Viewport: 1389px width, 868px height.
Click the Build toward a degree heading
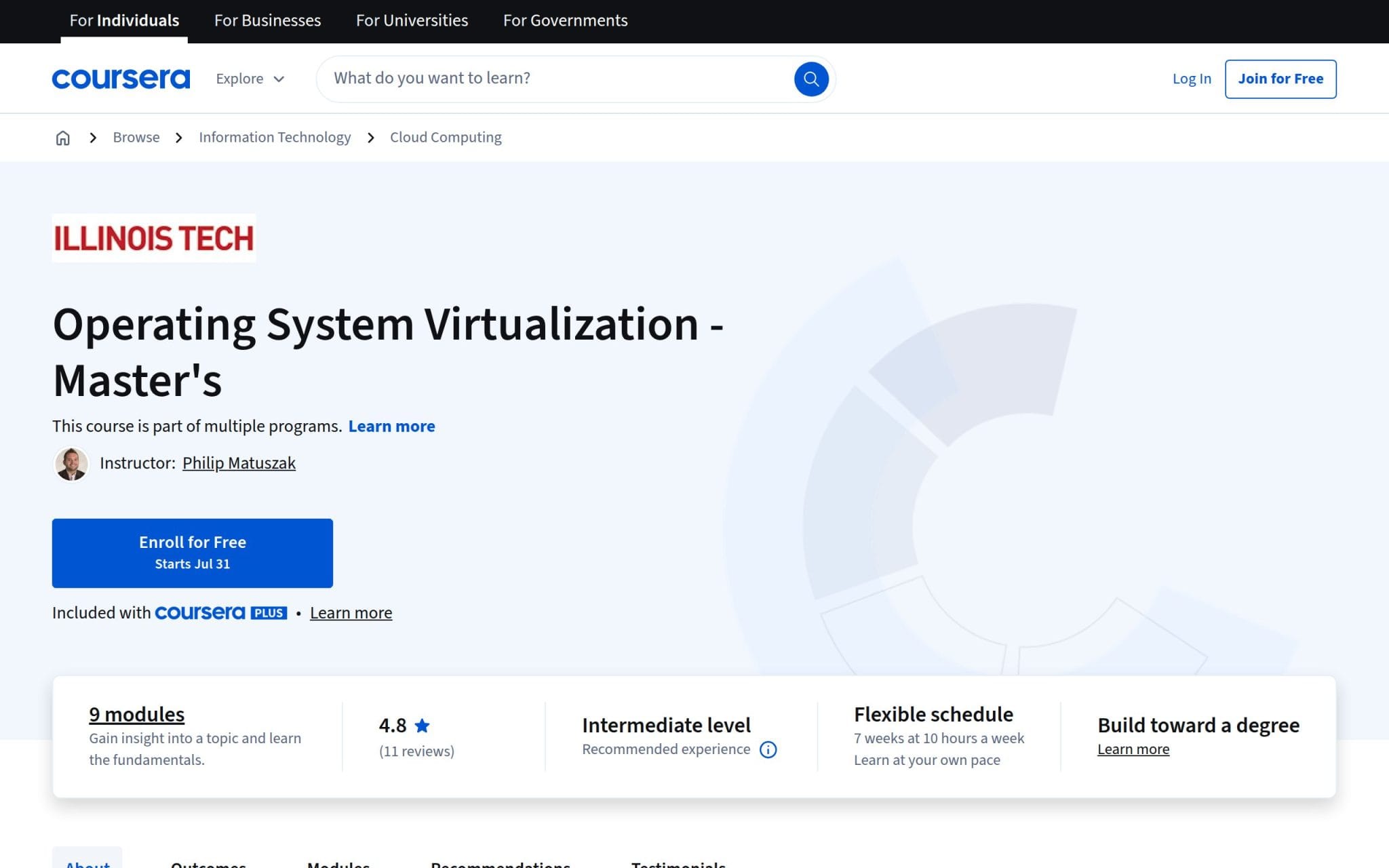coord(1198,725)
